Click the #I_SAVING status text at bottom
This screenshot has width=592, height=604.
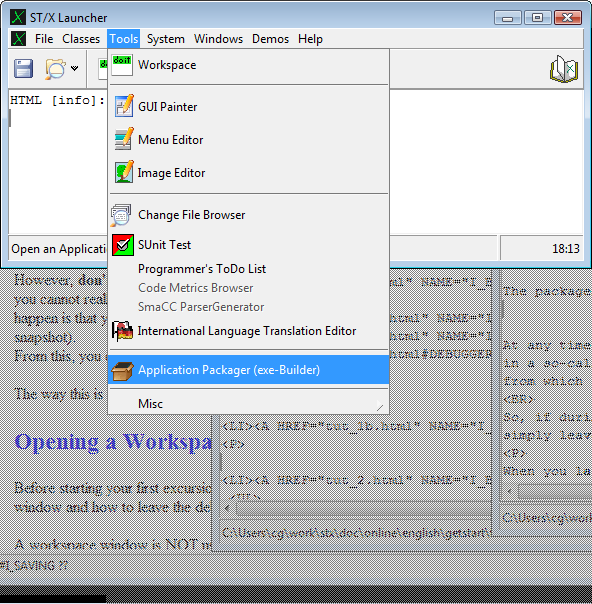(x=34, y=565)
